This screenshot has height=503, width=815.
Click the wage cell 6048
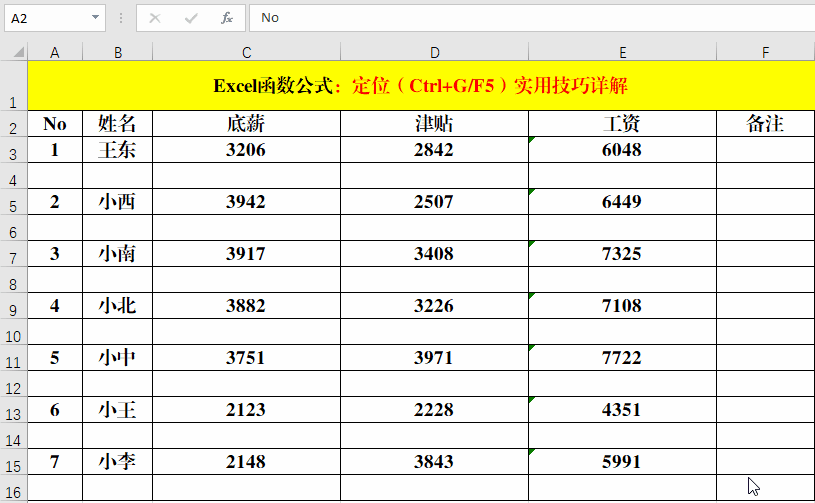623,150
